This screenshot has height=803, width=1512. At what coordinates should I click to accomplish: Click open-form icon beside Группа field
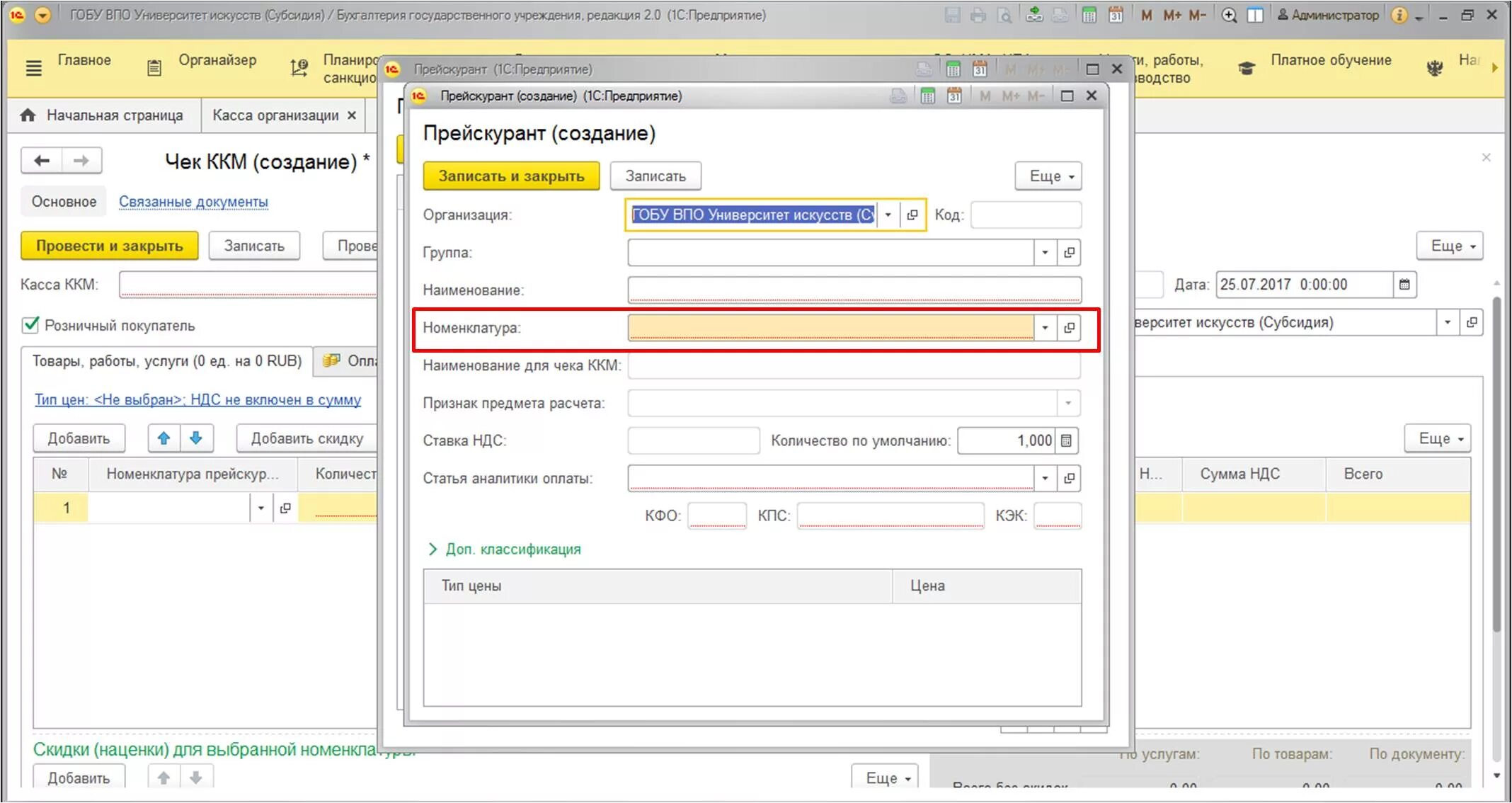coord(1069,252)
